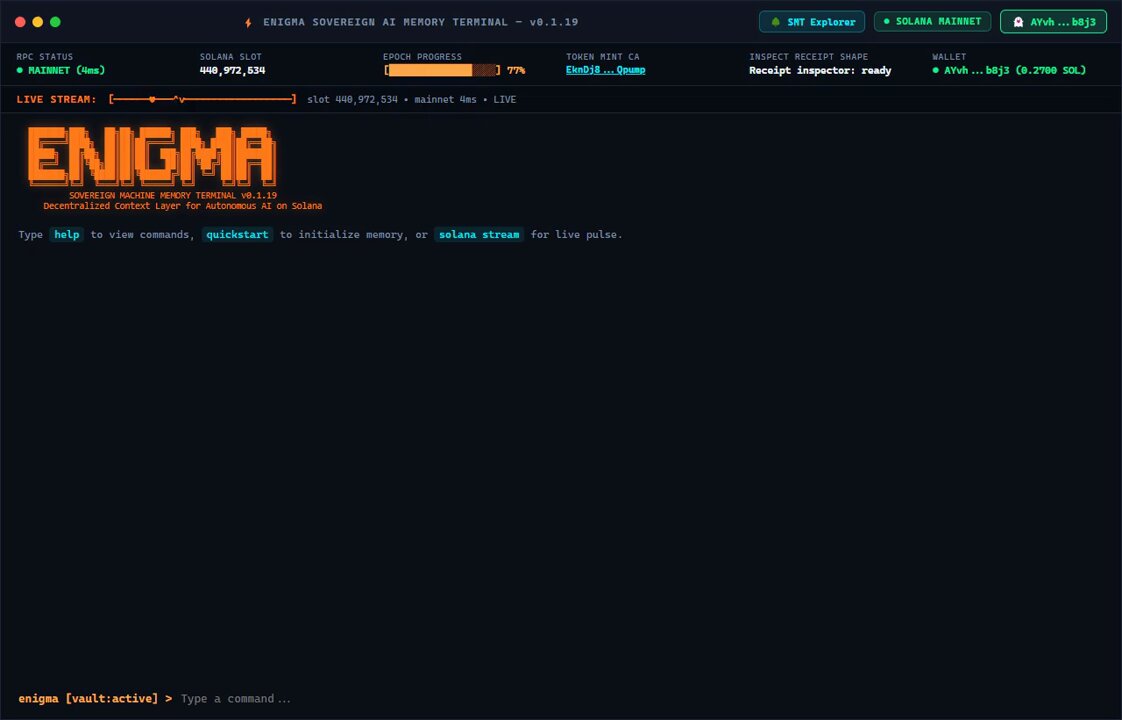Click the solana slot value 440,972,534
The image size is (1122, 720).
coord(233,70)
